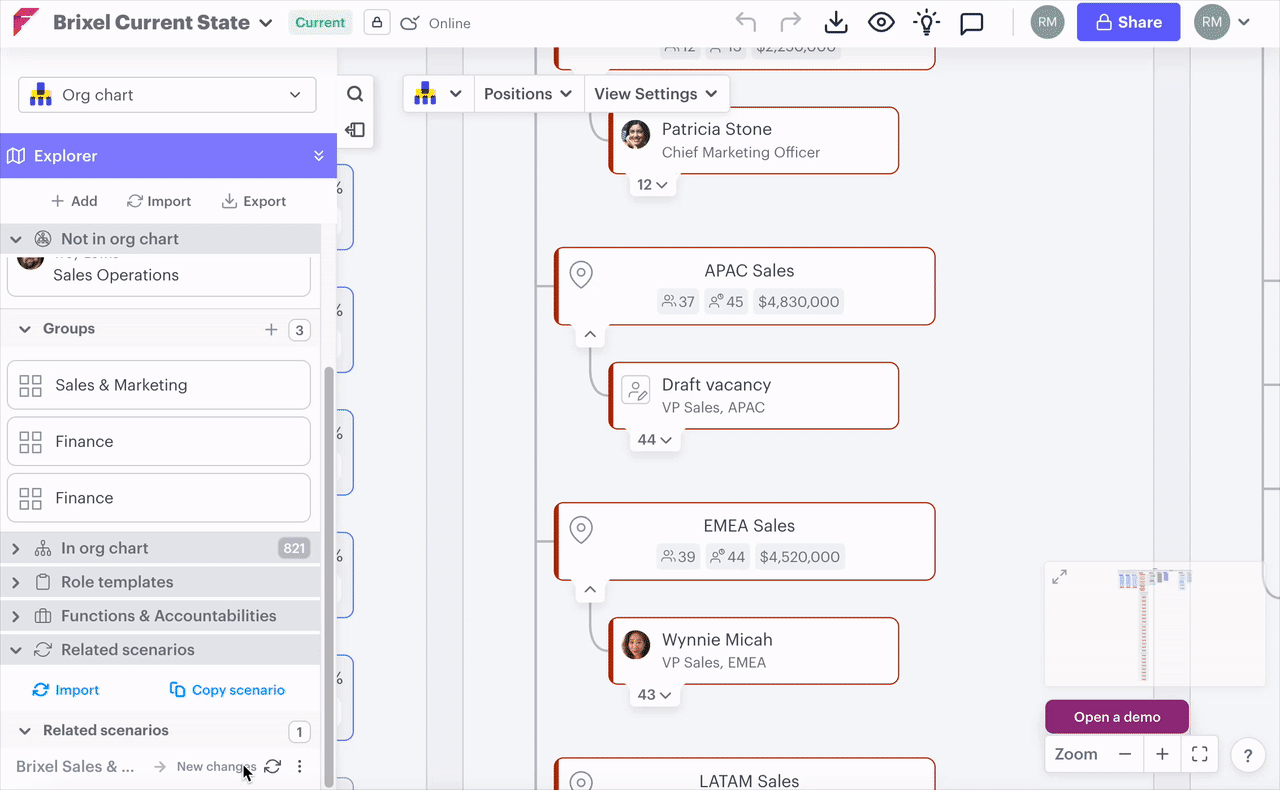Open three-dot menu for Brixel Sales scenario
The image size is (1280, 790).
(x=299, y=767)
